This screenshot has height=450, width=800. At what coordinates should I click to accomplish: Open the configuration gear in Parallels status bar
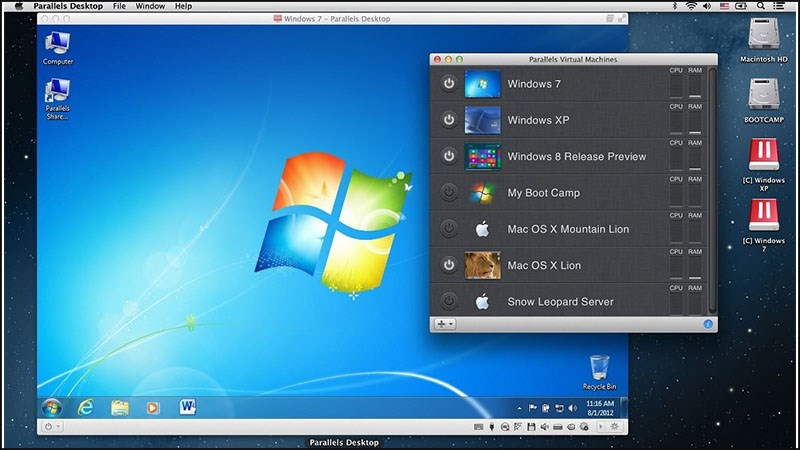(x=614, y=427)
